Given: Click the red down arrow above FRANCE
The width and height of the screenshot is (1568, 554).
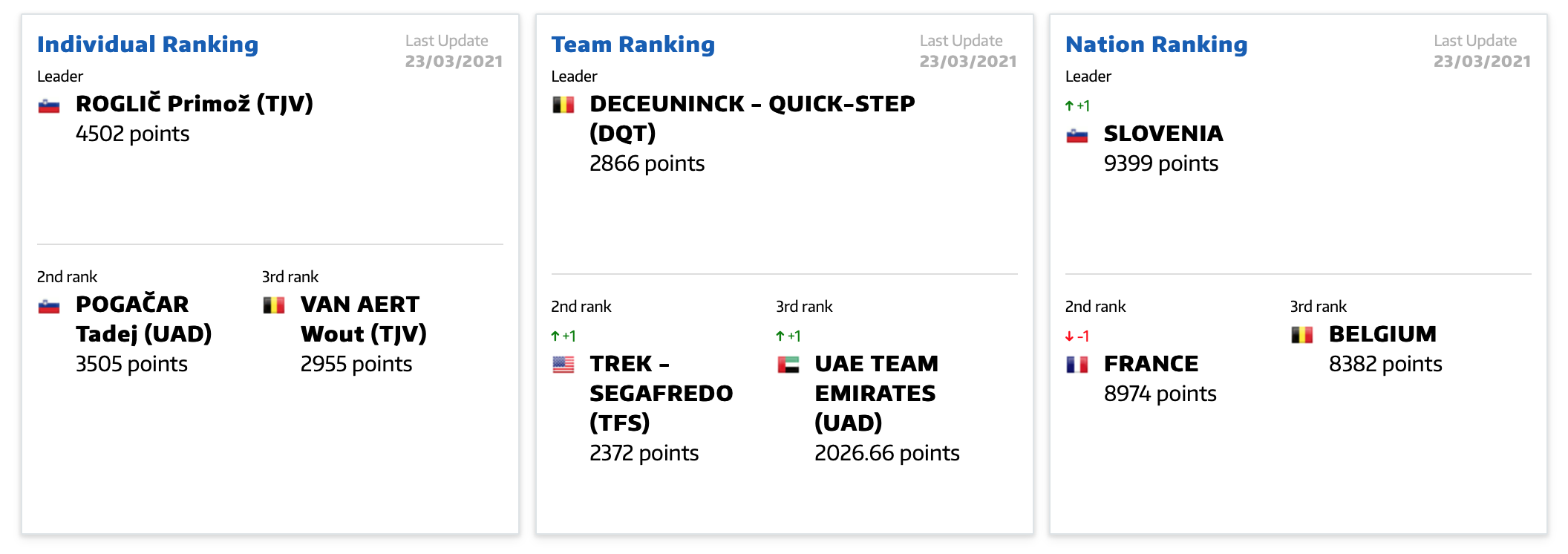Looking at the screenshot, I should [x=1069, y=336].
